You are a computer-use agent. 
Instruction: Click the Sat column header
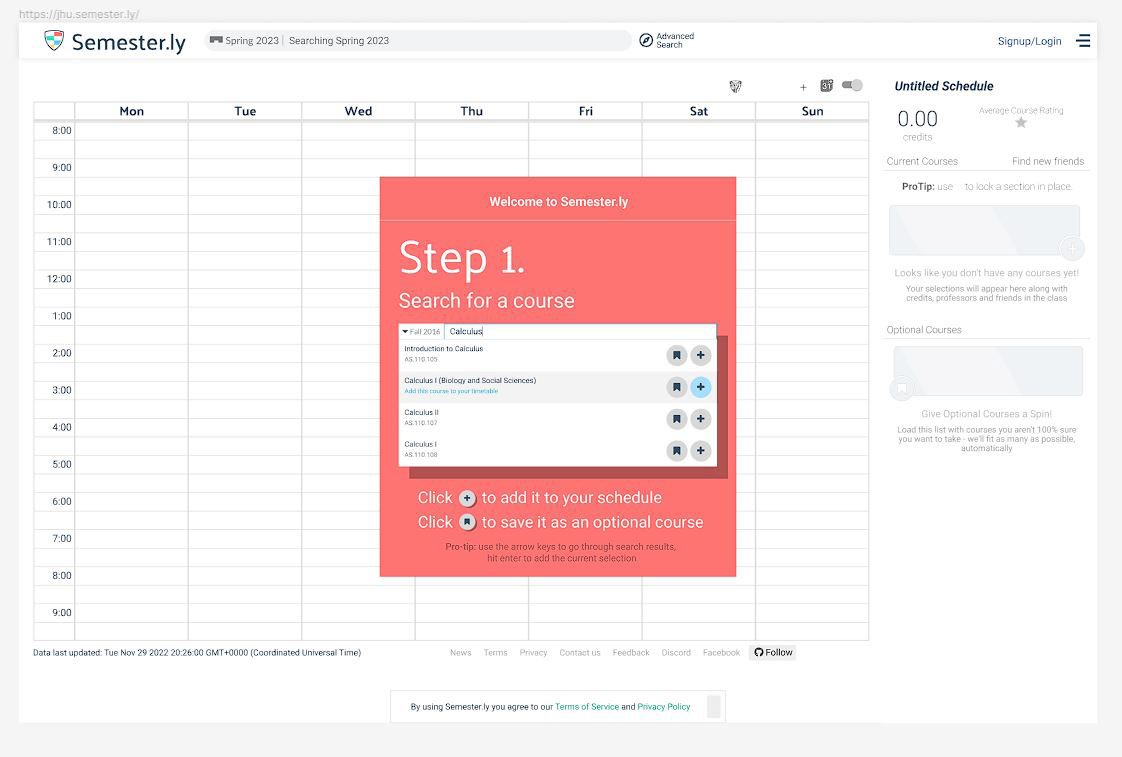pyautogui.click(x=698, y=111)
